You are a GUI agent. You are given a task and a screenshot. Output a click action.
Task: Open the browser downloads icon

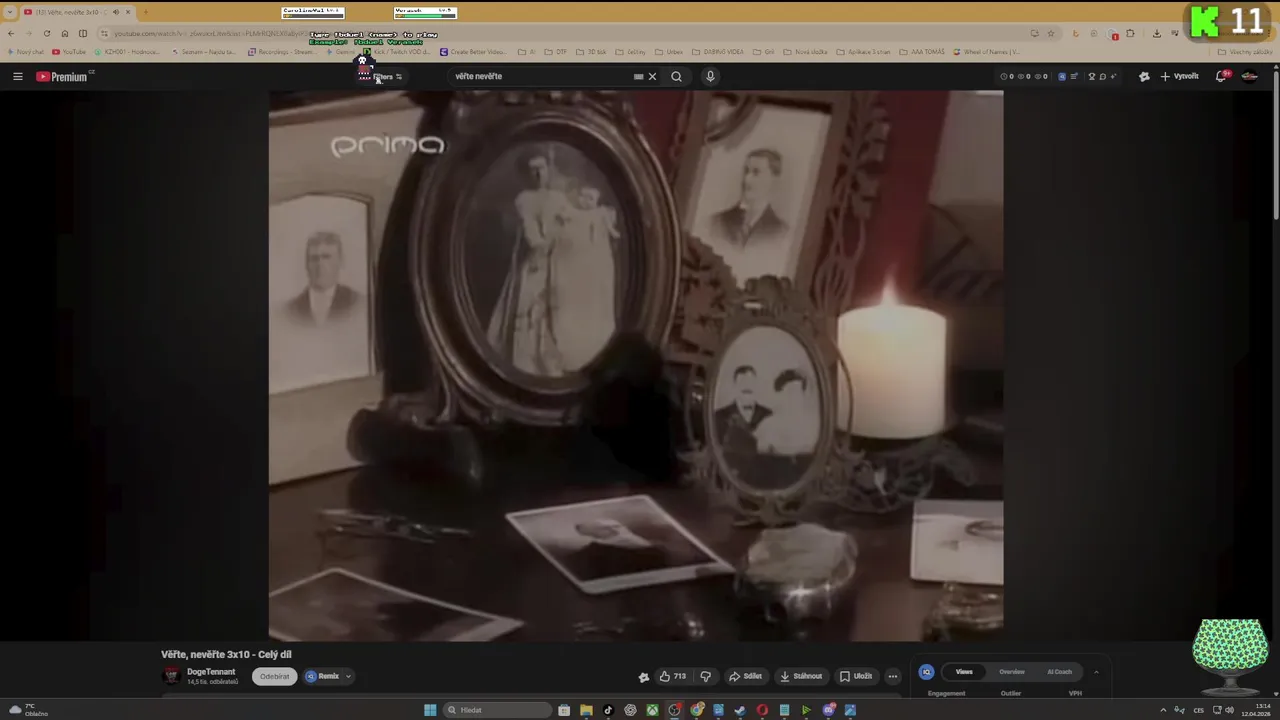(1157, 33)
